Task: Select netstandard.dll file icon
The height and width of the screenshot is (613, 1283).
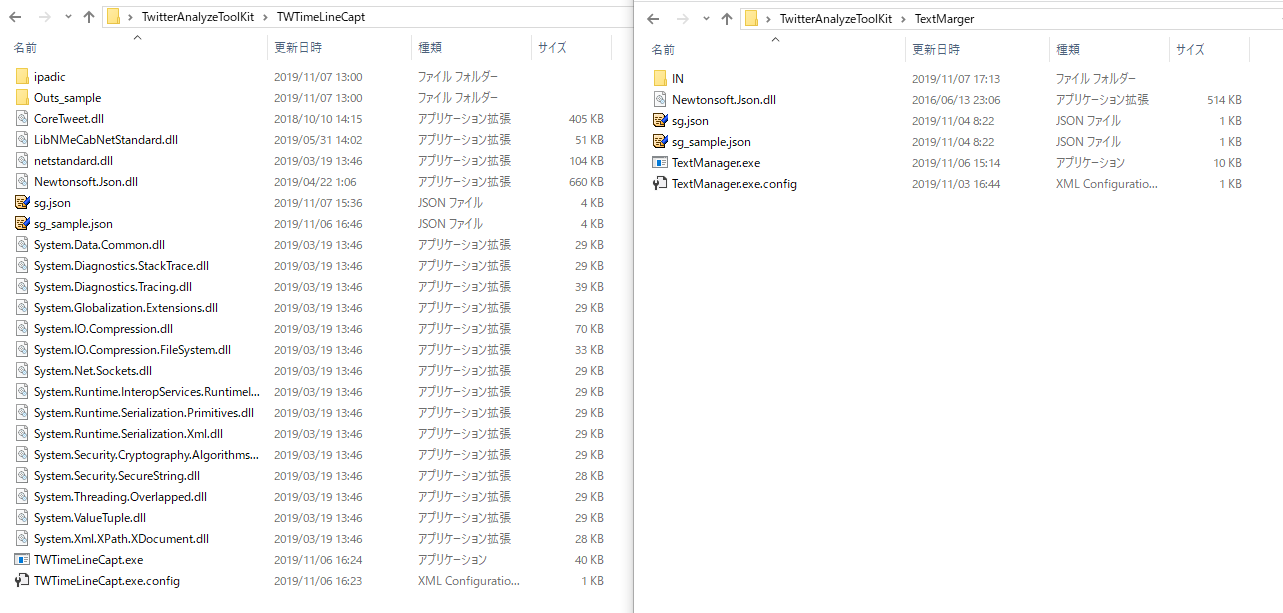Action: pyautogui.click(x=22, y=161)
